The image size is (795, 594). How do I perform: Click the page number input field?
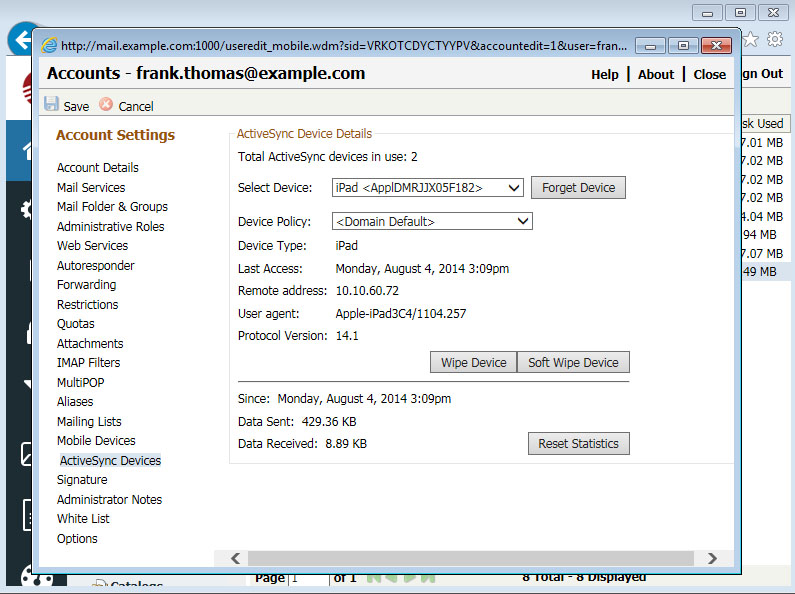[308, 578]
